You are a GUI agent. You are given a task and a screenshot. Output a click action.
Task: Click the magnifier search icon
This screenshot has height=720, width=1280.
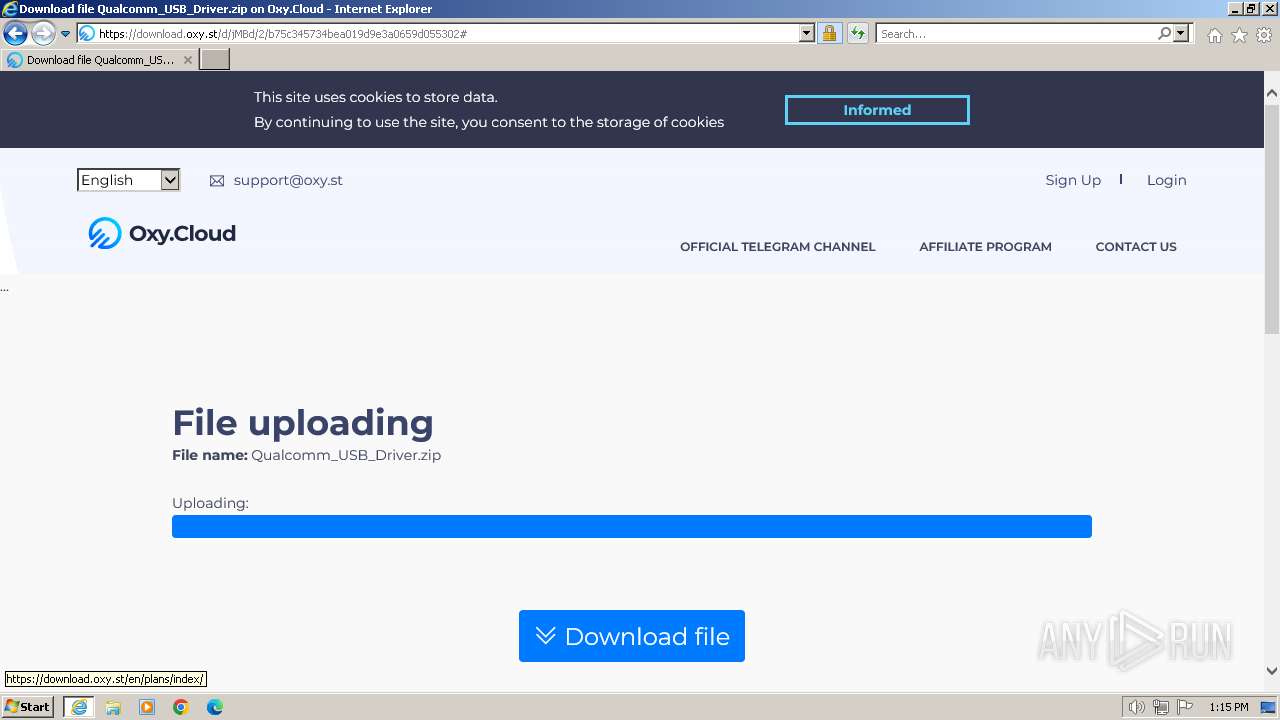click(1164, 34)
